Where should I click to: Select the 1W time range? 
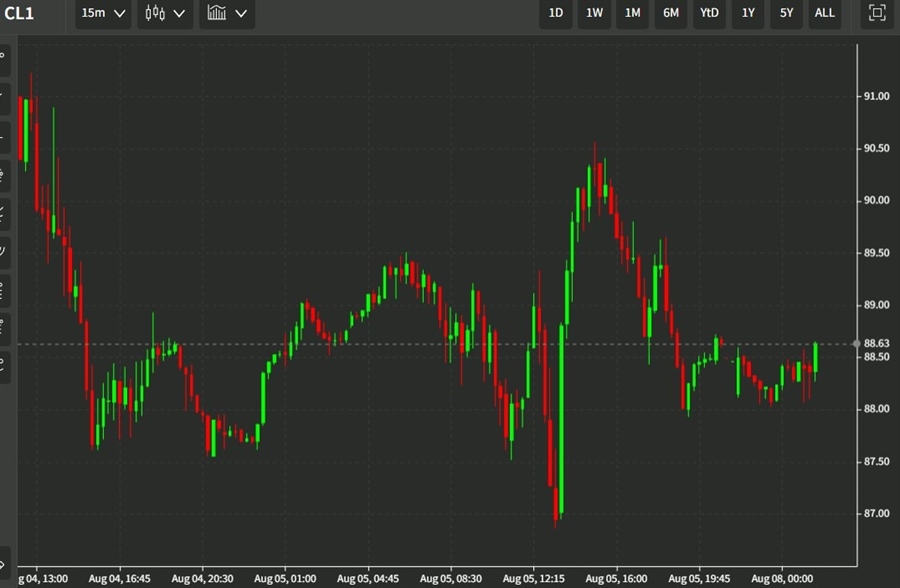(594, 13)
